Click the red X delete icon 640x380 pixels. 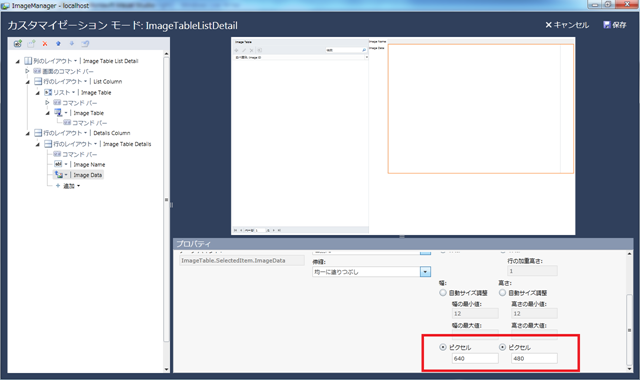[x=45, y=44]
